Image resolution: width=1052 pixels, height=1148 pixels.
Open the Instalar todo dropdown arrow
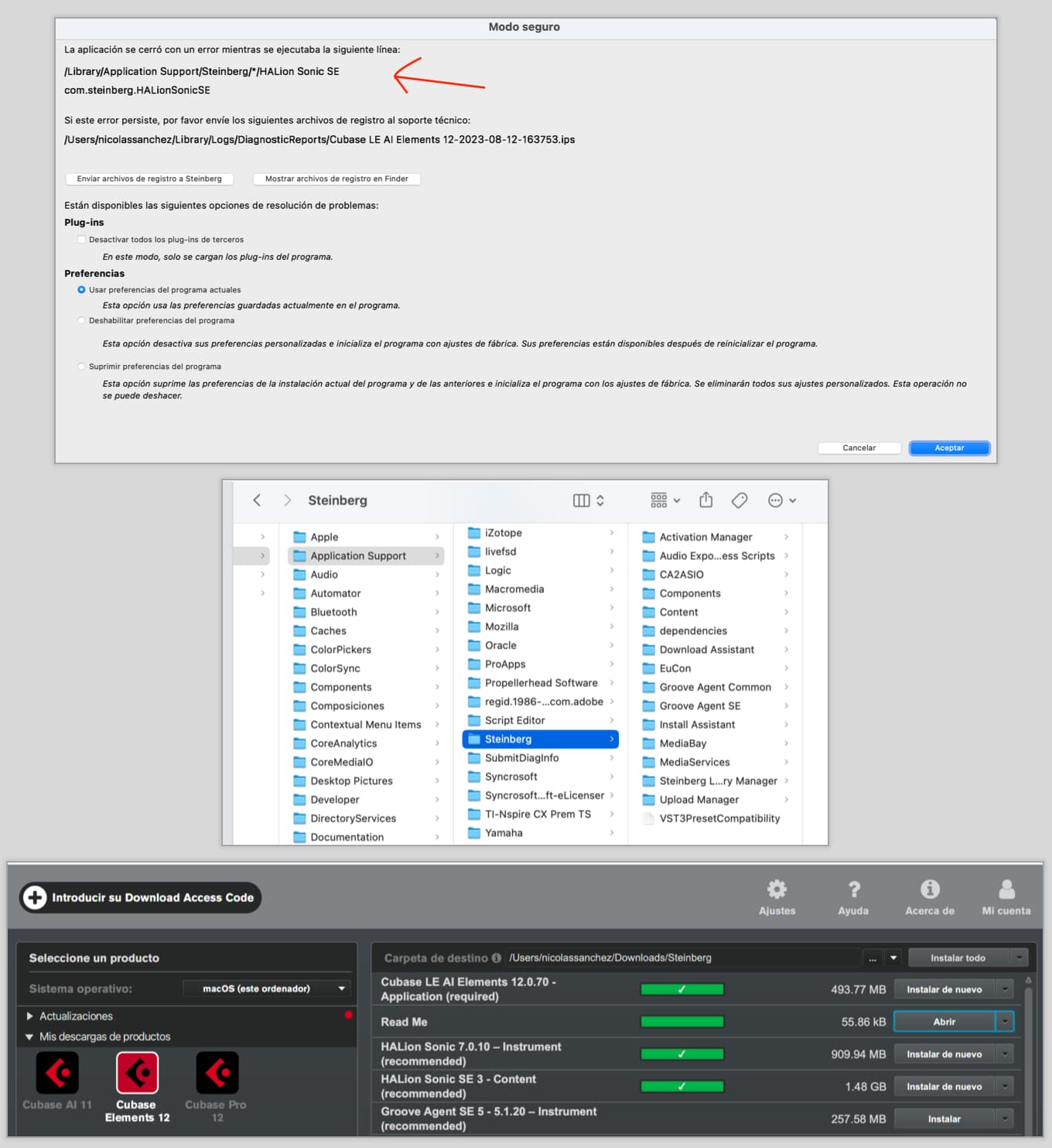pyautogui.click(x=1018, y=957)
